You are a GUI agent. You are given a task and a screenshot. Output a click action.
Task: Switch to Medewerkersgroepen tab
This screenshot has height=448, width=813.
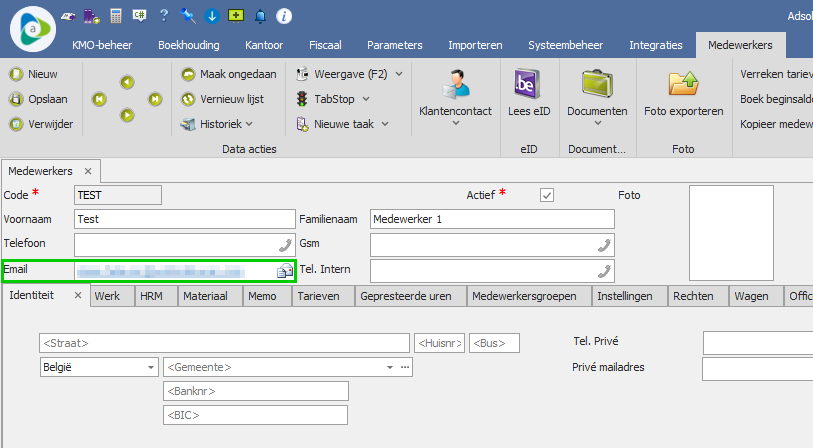pyautogui.click(x=529, y=296)
